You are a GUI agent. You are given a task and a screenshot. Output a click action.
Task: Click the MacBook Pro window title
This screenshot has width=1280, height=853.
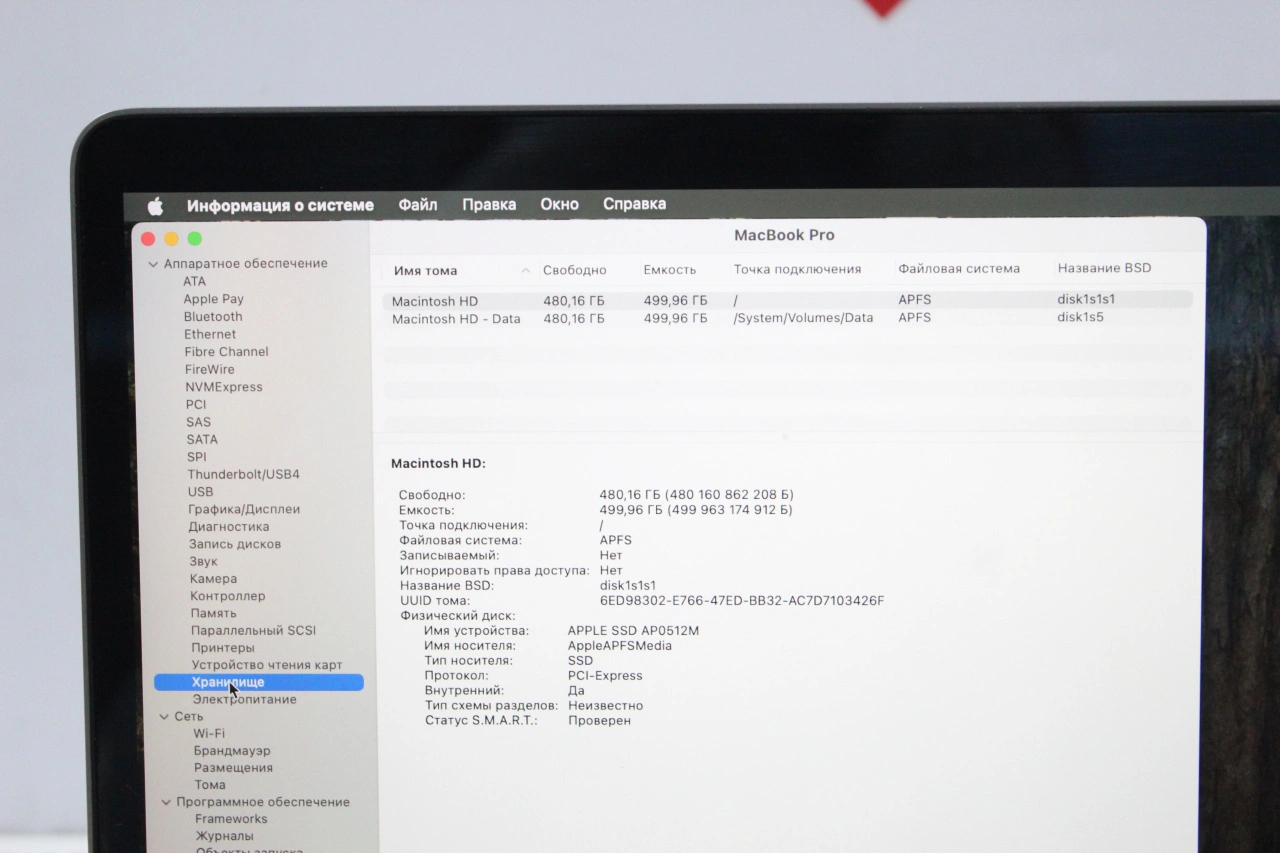click(784, 235)
